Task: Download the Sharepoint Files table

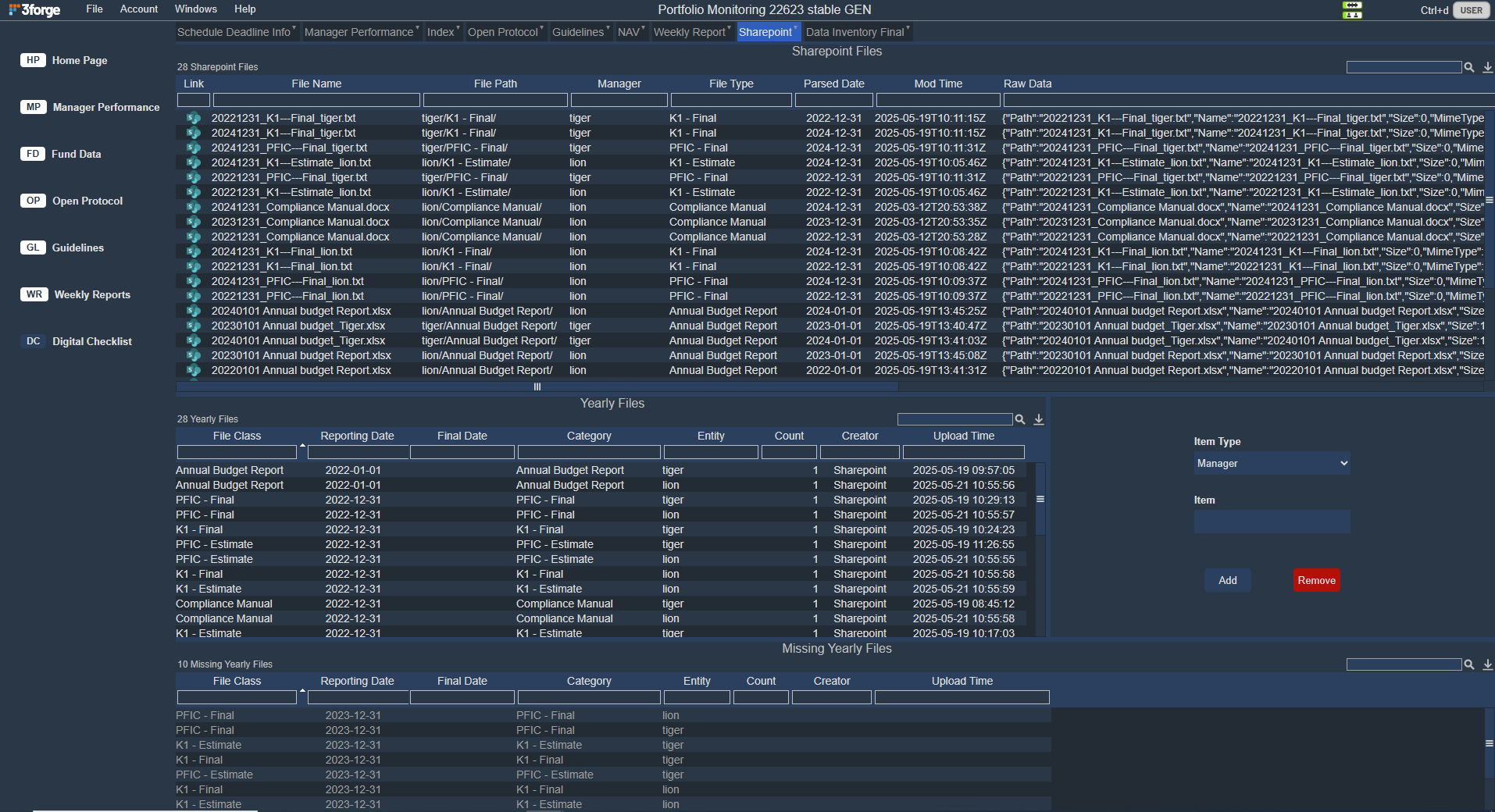Action: (1487, 67)
